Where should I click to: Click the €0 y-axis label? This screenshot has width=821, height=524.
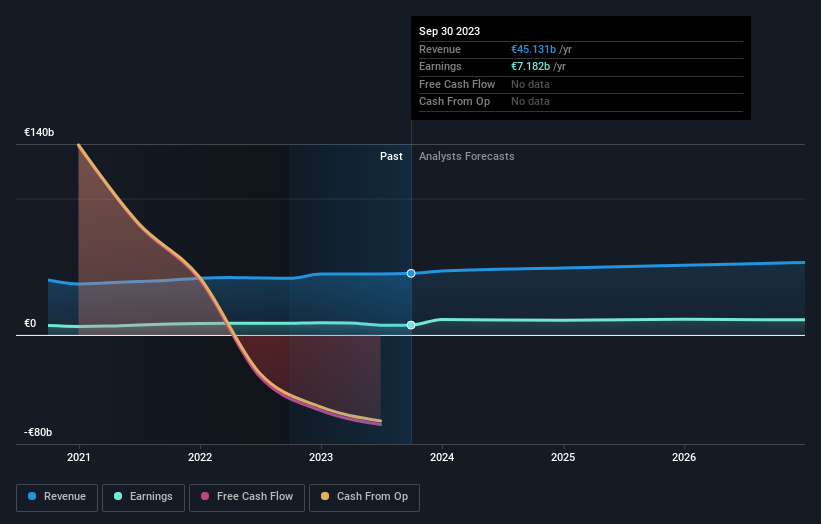pos(30,324)
